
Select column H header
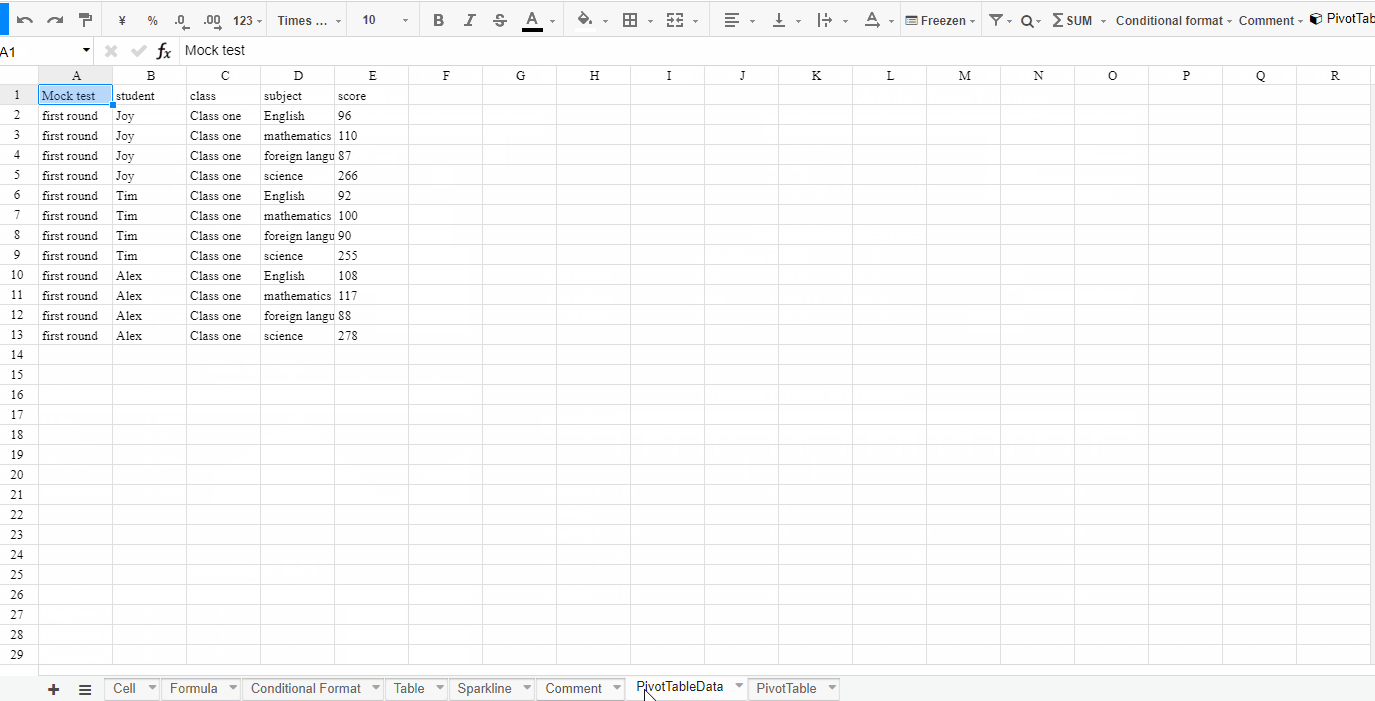point(594,76)
